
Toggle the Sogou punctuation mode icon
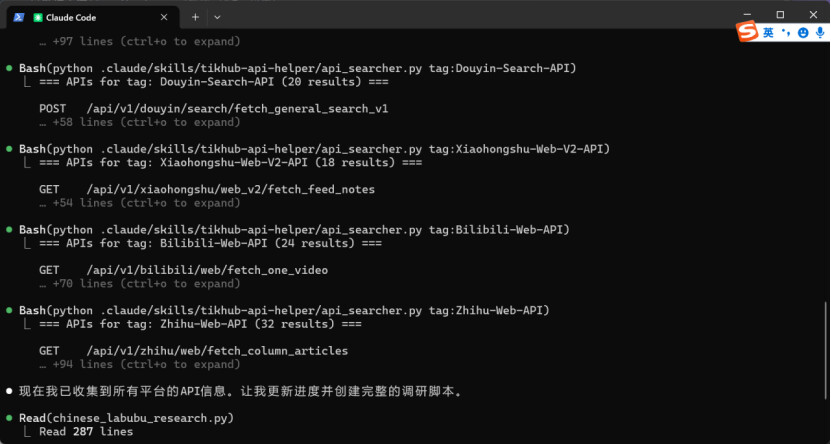coord(786,33)
